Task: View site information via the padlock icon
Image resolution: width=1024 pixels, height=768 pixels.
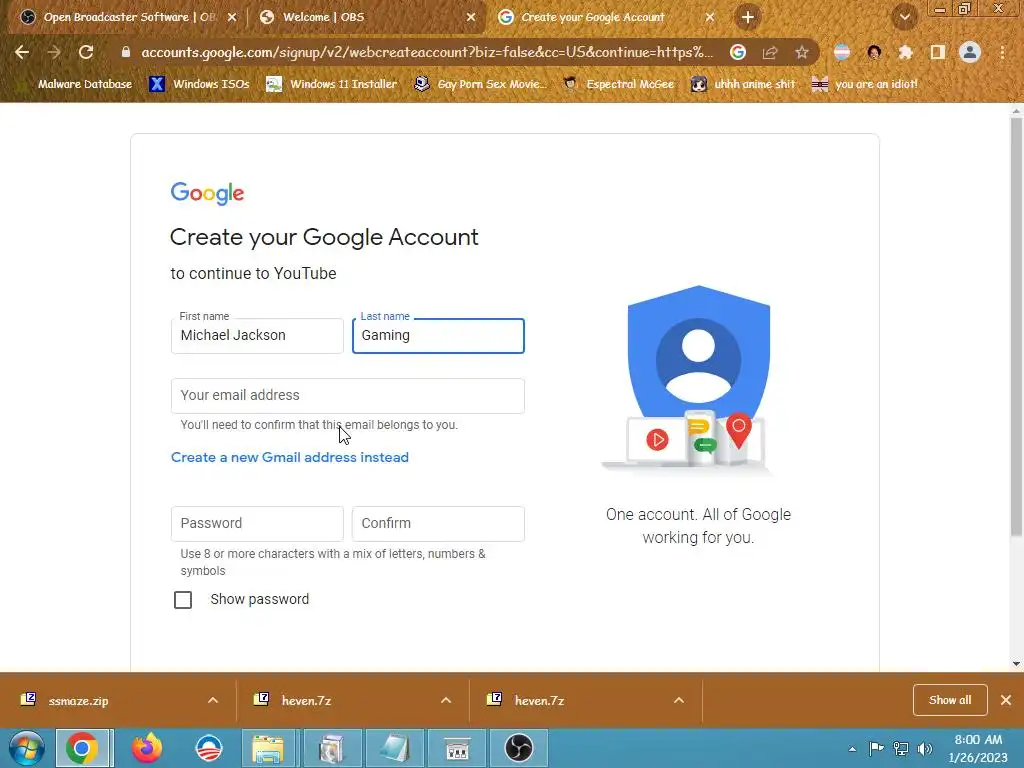Action: pos(126,52)
